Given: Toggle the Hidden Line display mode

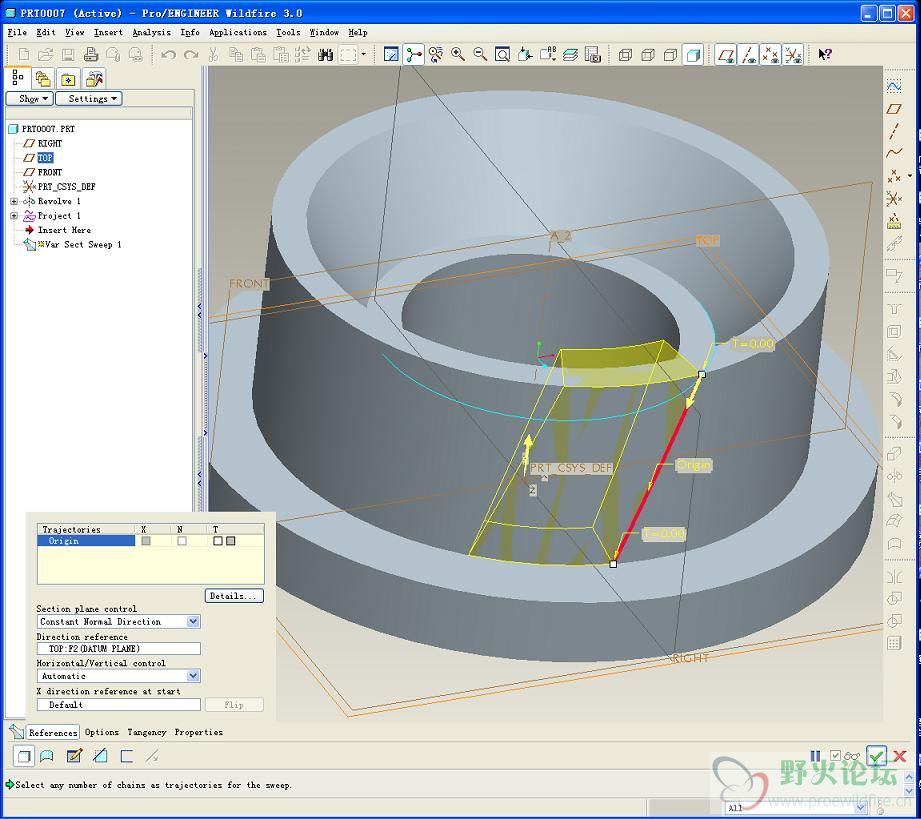Looking at the screenshot, I should [x=648, y=55].
